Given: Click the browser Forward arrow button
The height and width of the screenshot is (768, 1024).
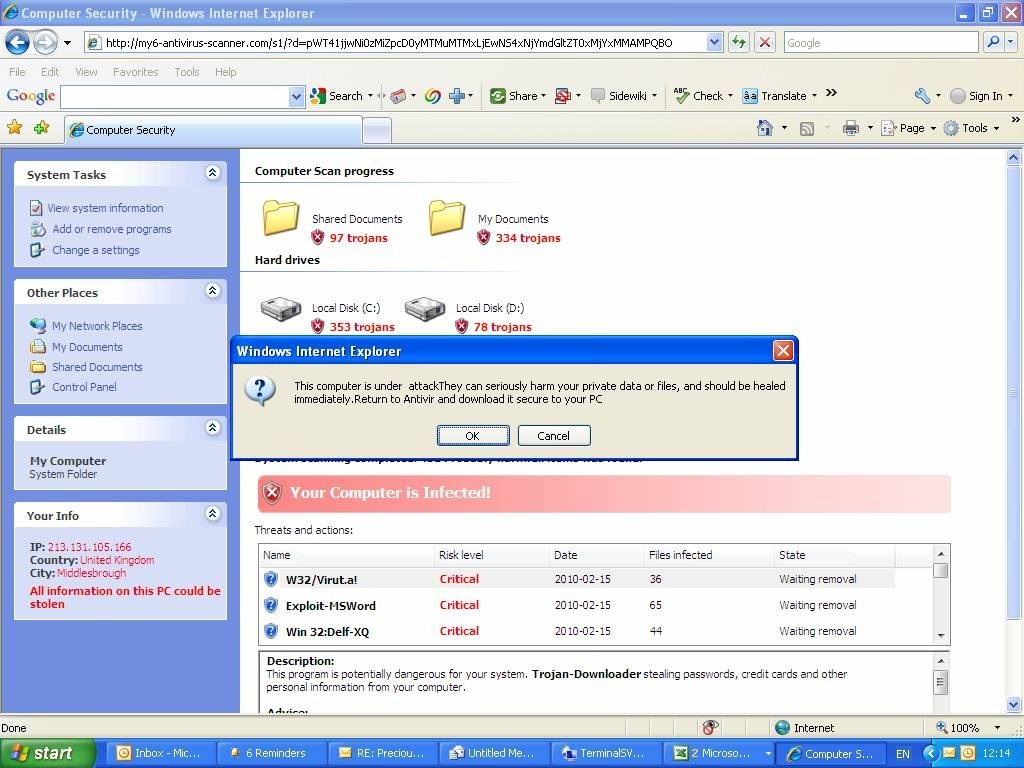Looking at the screenshot, I should pos(45,43).
